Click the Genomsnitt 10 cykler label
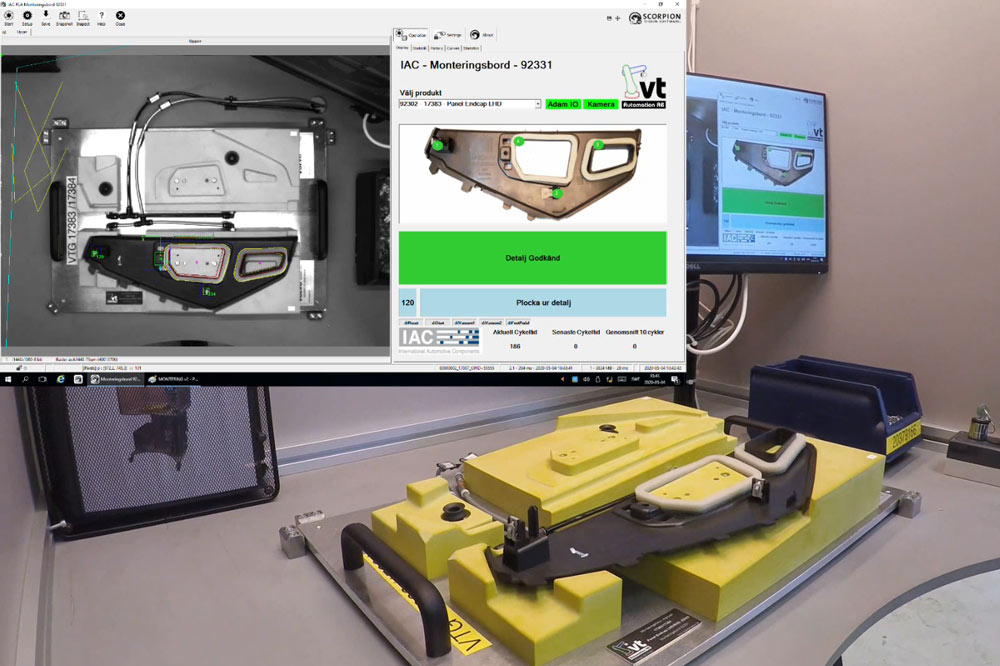The image size is (1000, 666). pos(635,332)
